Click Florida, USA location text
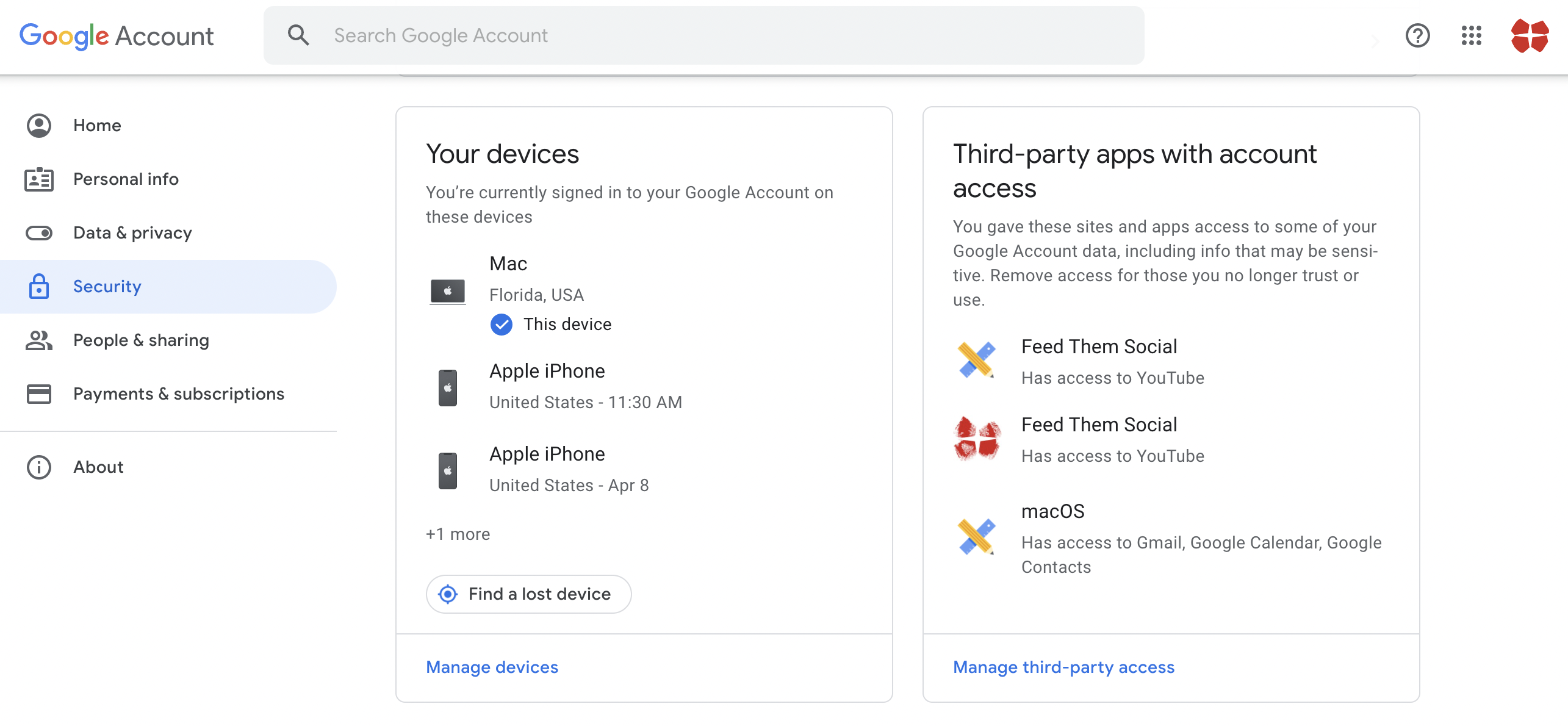1568x726 pixels. (x=536, y=295)
